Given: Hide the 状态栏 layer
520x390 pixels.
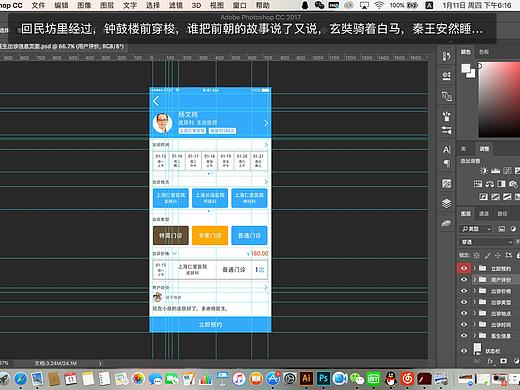Looking at the screenshot, I should click(x=464, y=350).
